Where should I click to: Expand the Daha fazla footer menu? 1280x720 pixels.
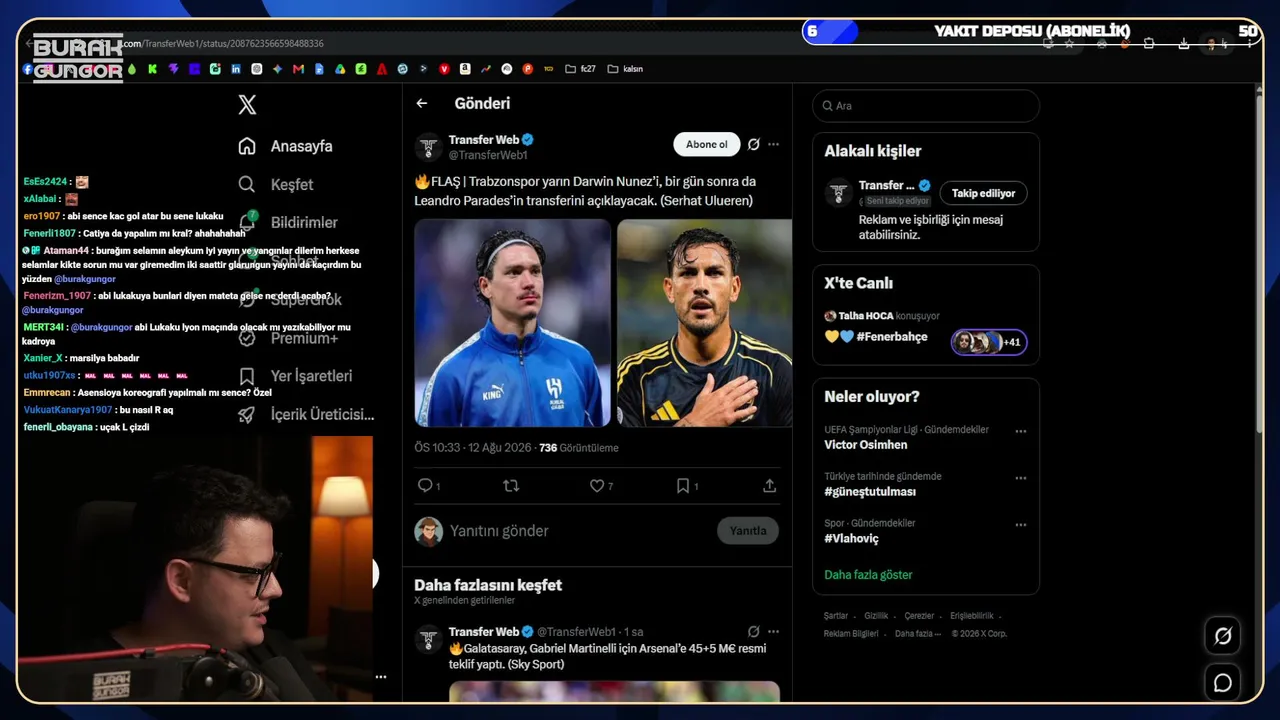coord(916,634)
